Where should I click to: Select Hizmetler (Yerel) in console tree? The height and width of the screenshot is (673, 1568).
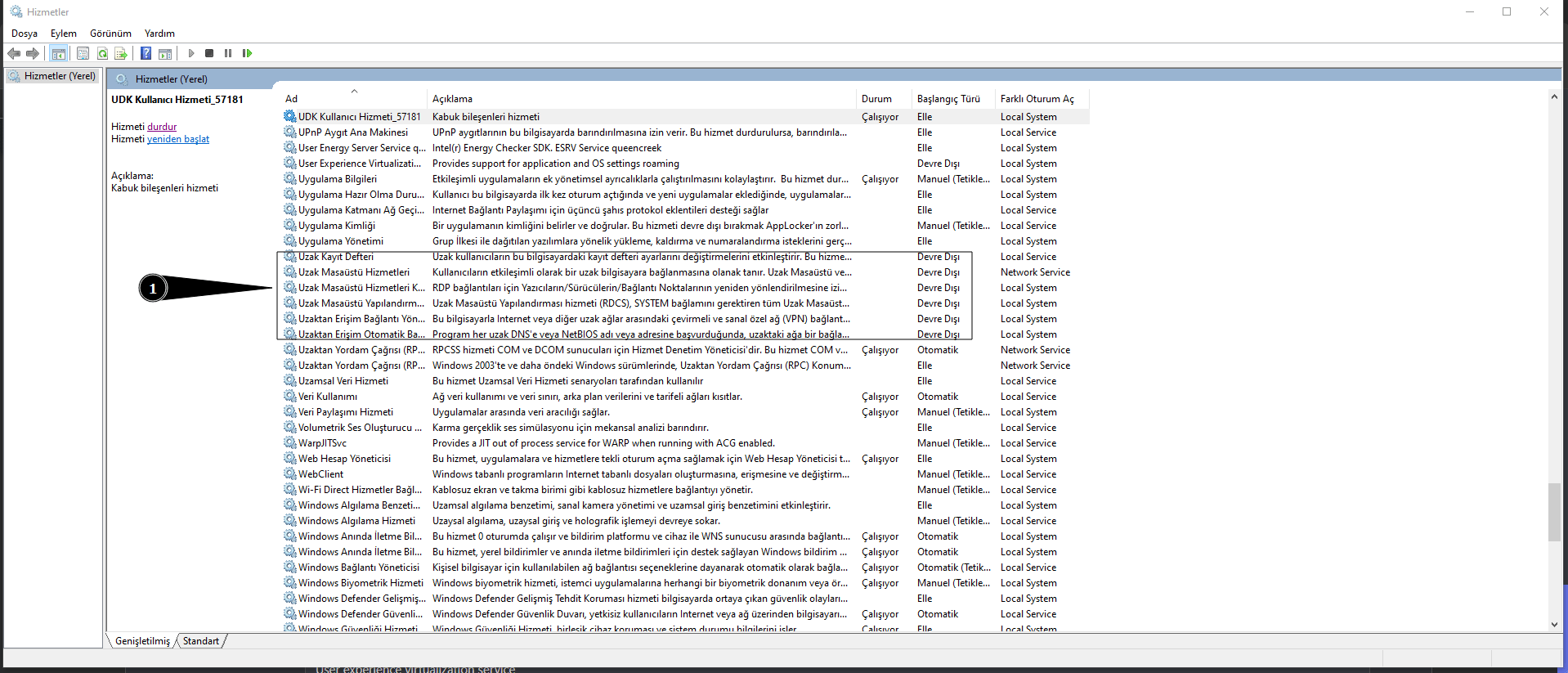pyautogui.click(x=60, y=76)
